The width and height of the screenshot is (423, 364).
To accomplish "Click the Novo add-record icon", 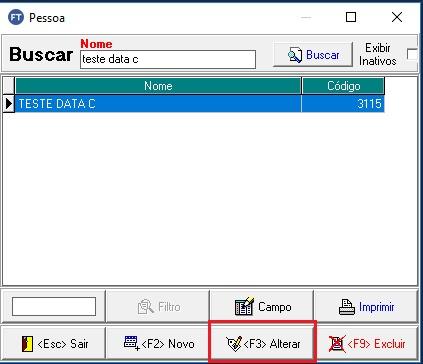I will pyautogui.click(x=131, y=343).
